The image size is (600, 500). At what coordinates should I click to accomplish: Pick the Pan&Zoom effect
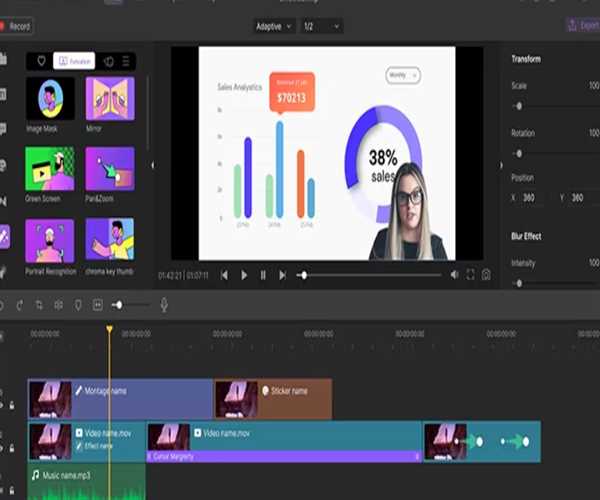coord(109,168)
